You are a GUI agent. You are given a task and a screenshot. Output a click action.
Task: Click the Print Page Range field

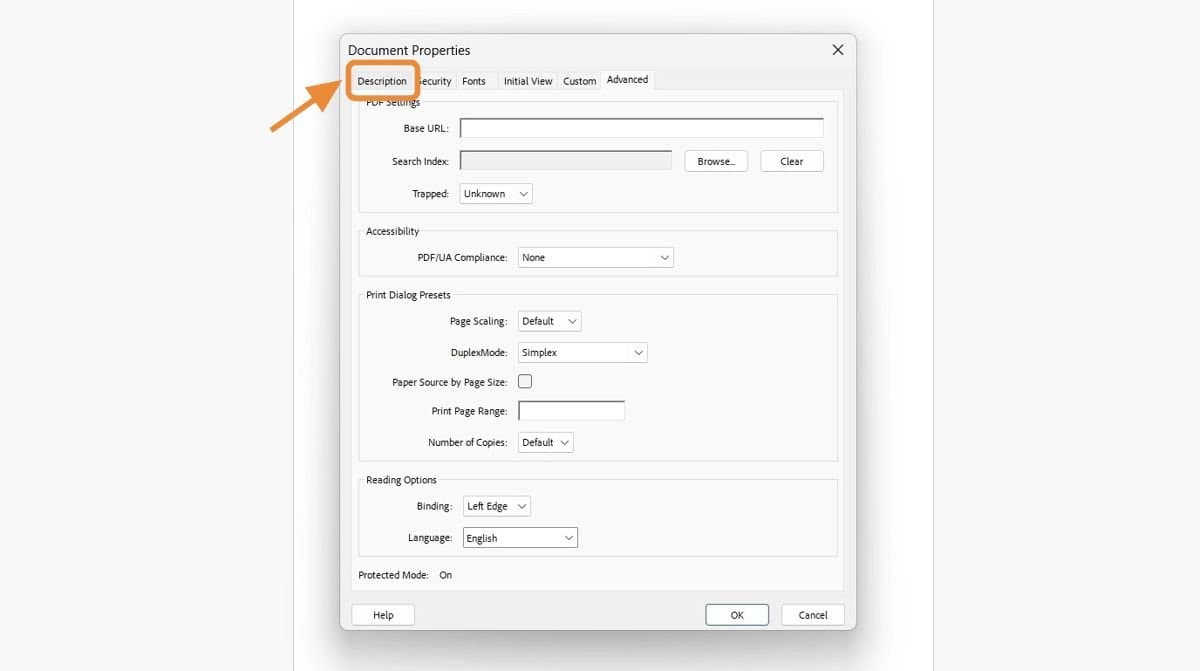[x=571, y=410]
